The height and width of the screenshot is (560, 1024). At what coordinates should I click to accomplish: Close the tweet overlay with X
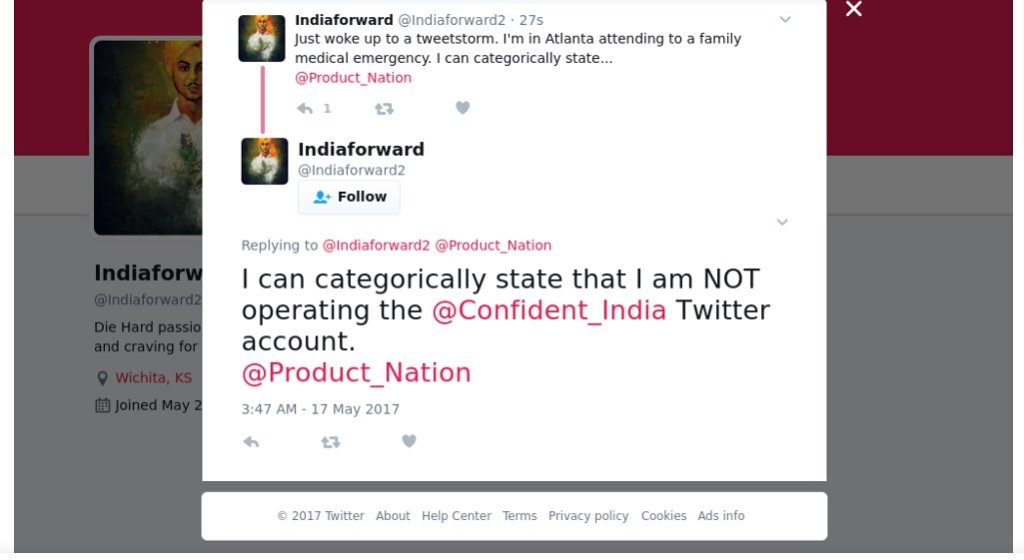(853, 10)
